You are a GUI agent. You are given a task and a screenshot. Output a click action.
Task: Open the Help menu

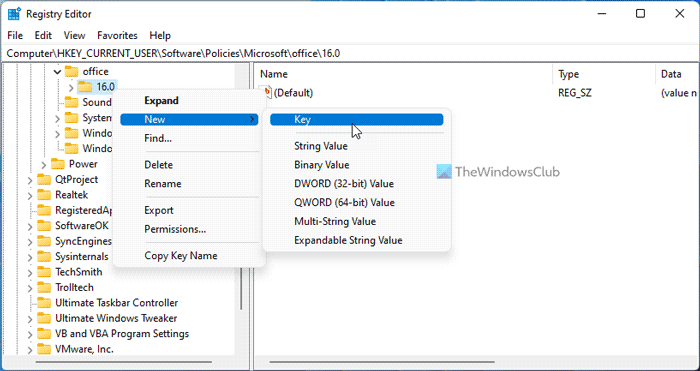point(160,35)
